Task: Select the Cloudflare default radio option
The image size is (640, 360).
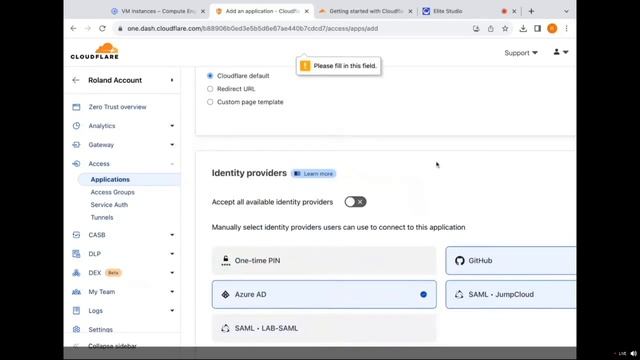Action: pos(210,76)
